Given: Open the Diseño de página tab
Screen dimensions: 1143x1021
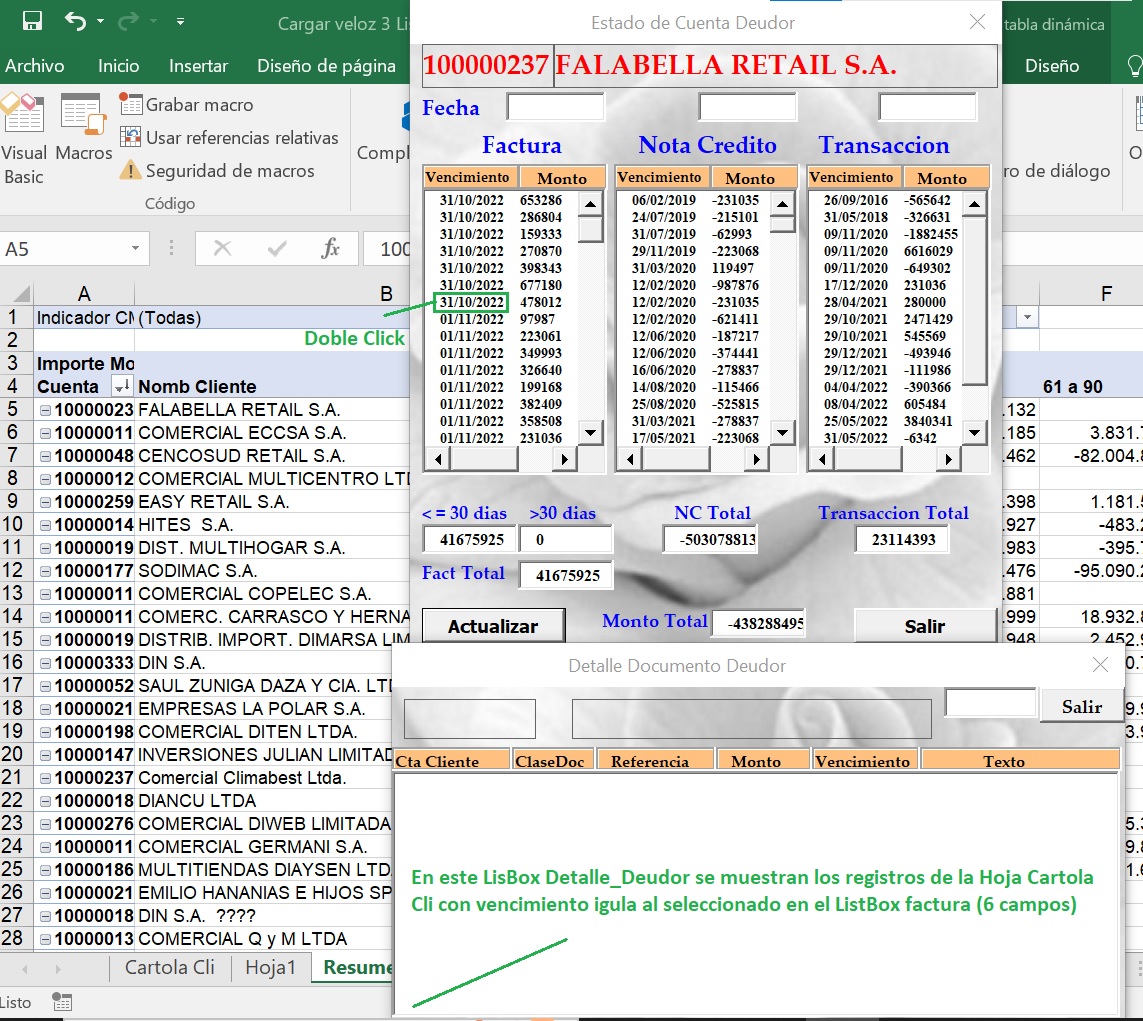Looking at the screenshot, I should (x=326, y=66).
